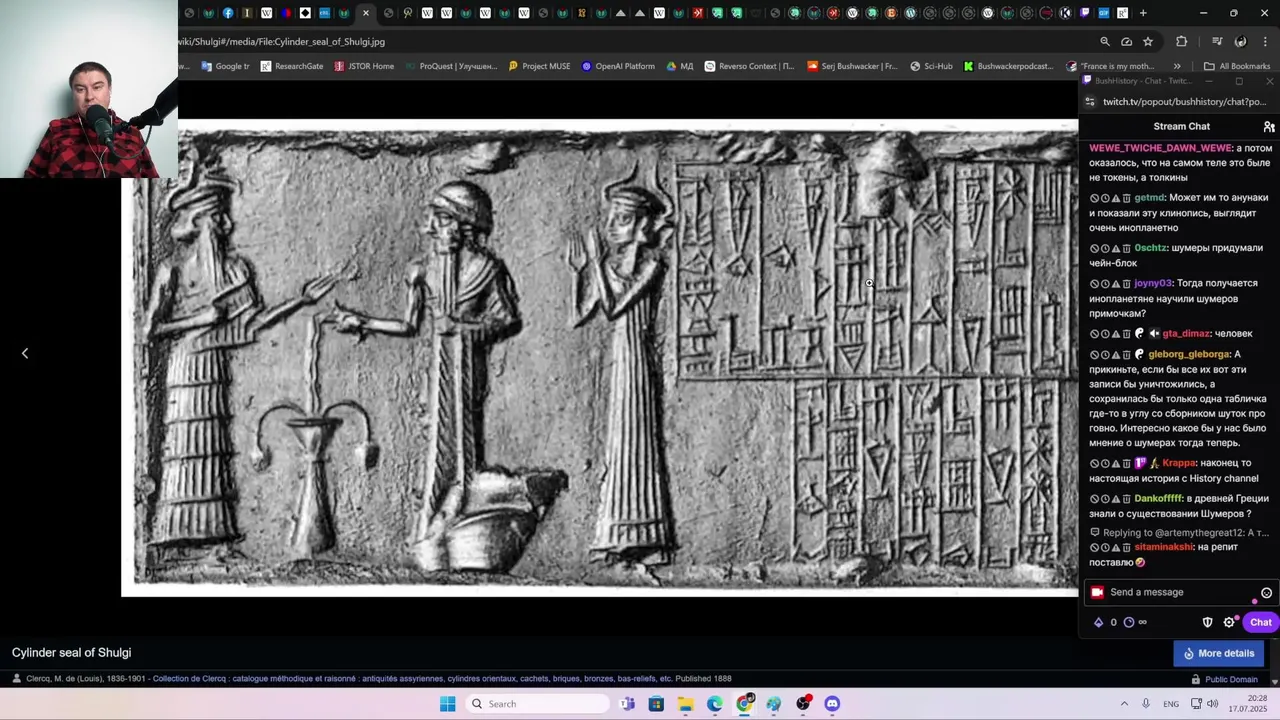Ban user getmd via ban icon
The height and width of the screenshot is (720, 1280).
point(1095,198)
